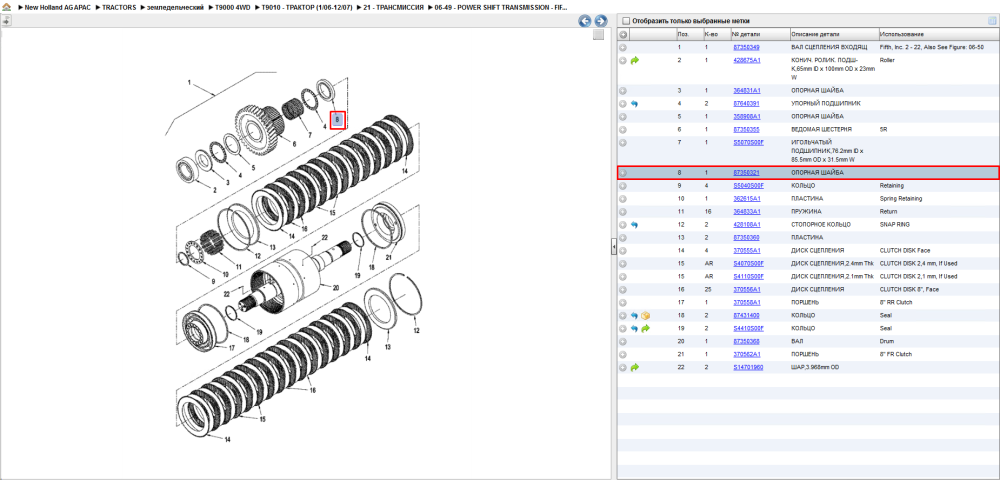Go to previous figure with left arrow
This screenshot has width=1000, height=480.
coord(584,21)
